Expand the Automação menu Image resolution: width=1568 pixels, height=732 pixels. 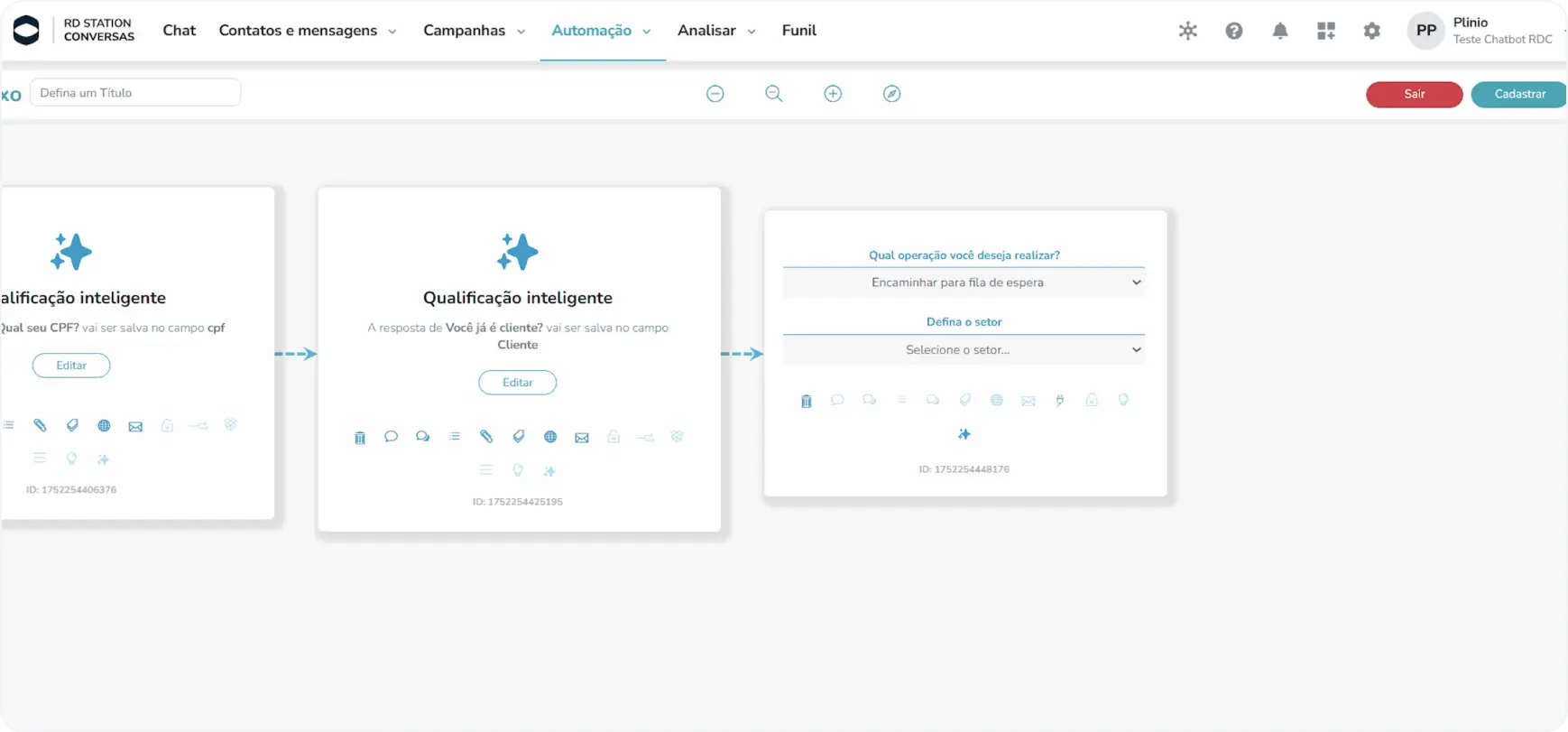(x=602, y=31)
